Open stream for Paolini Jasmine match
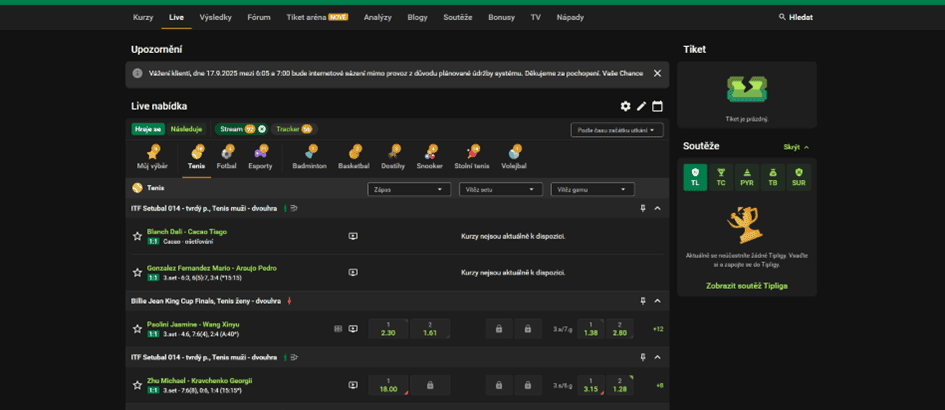This screenshot has width=945, height=410. [353, 329]
